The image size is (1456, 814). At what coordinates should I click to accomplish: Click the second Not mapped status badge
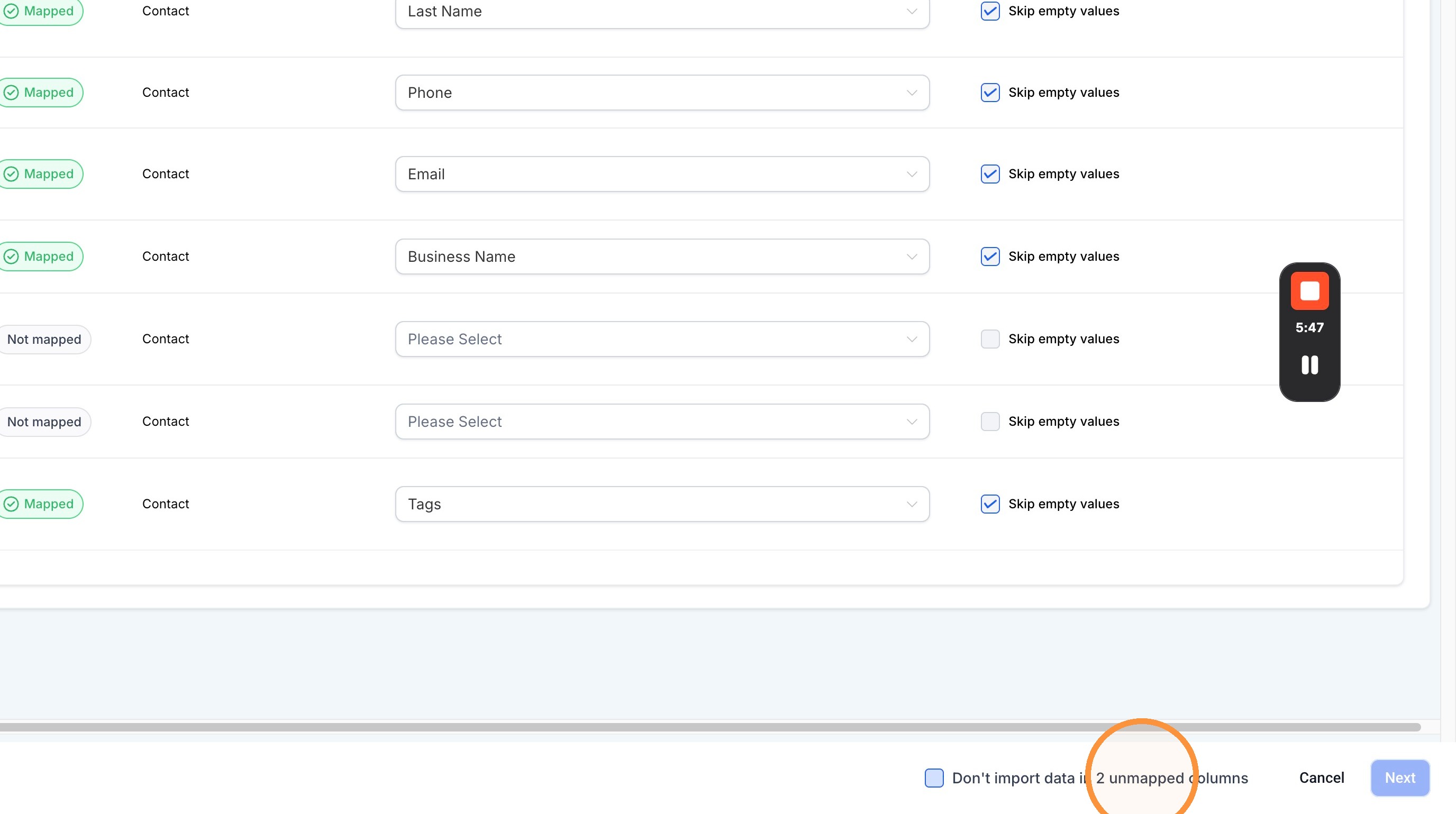(x=44, y=422)
